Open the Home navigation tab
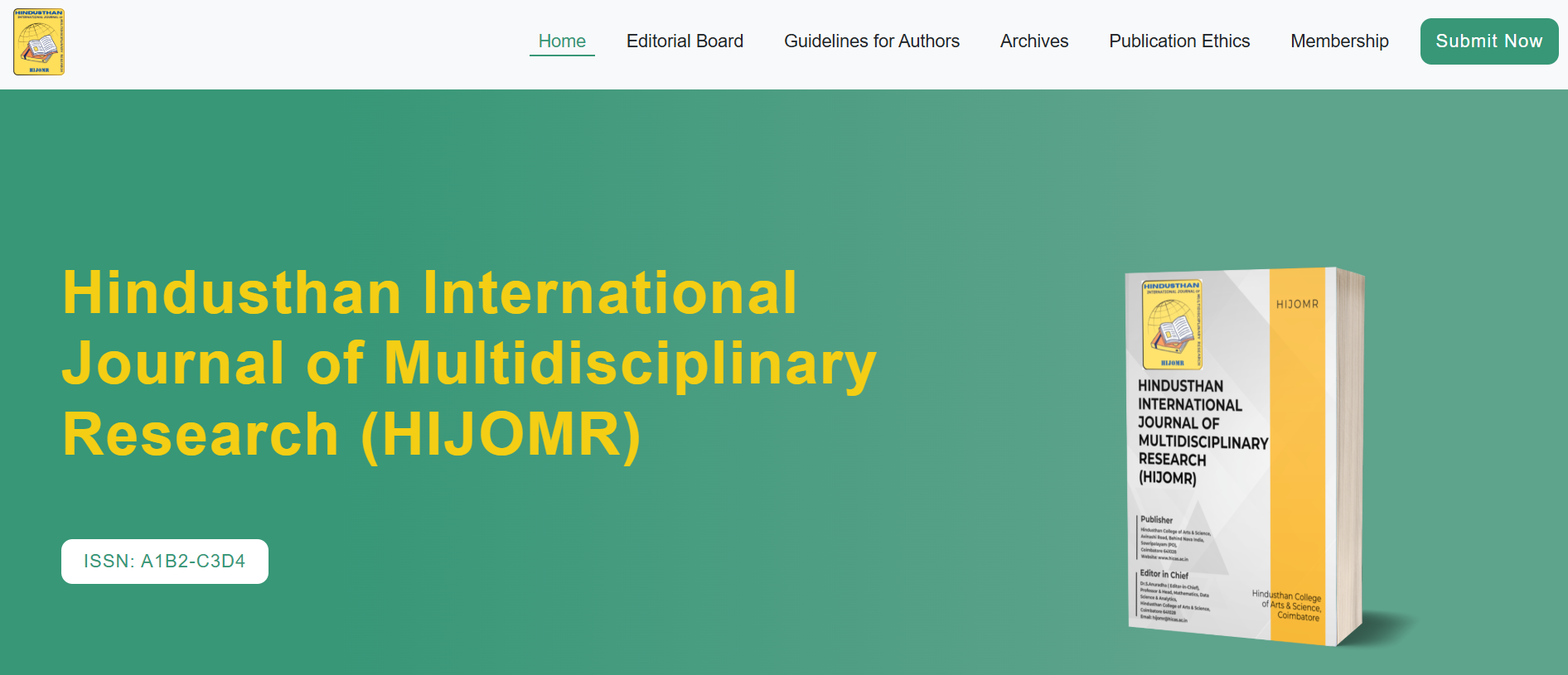 (x=562, y=41)
